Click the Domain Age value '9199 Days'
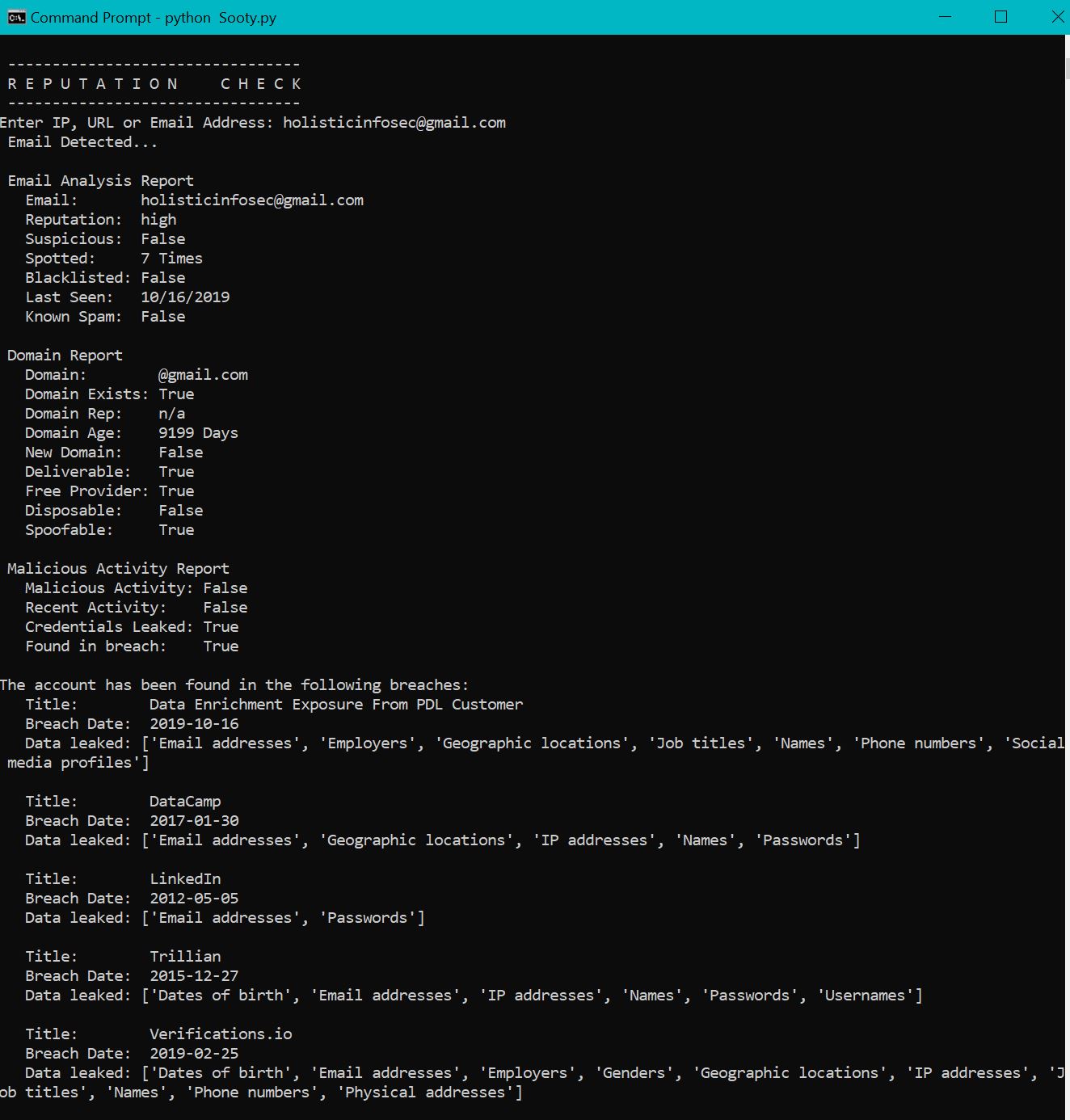Viewport: 1070px width, 1120px height. point(199,433)
